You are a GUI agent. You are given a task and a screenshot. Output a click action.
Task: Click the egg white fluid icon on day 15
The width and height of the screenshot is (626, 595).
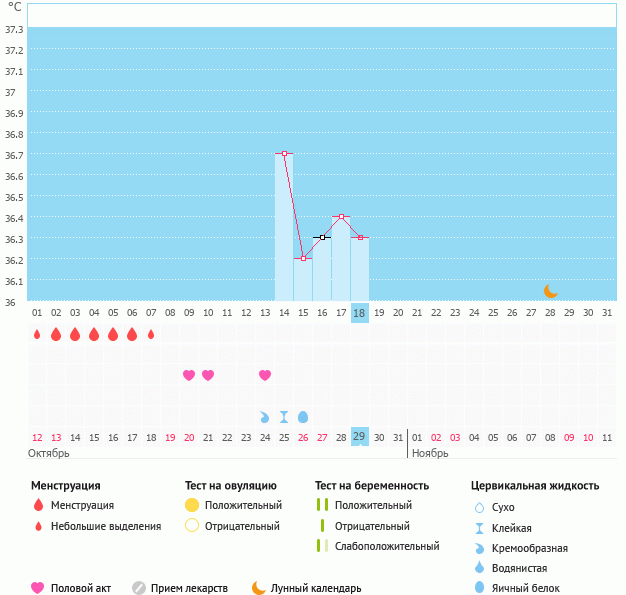click(x=303, y=416)
